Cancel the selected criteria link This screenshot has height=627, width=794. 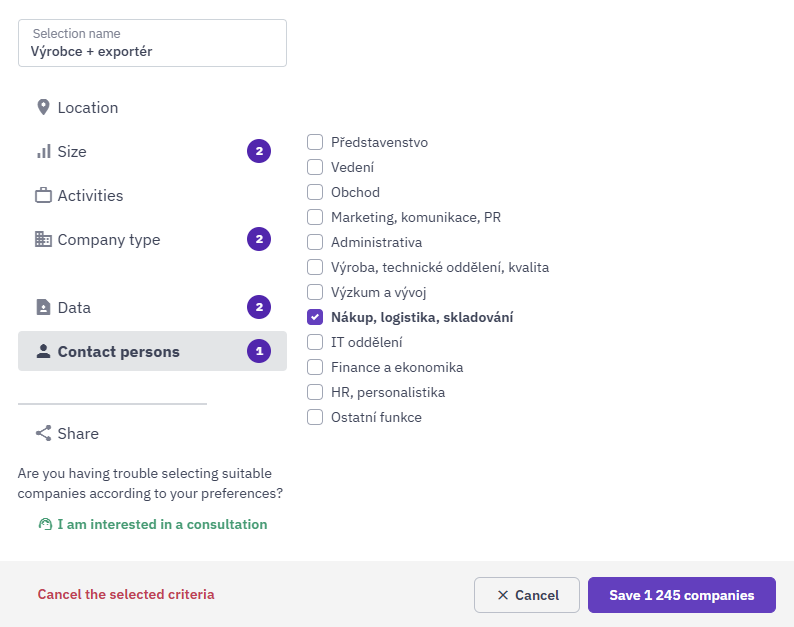(126, 594)
